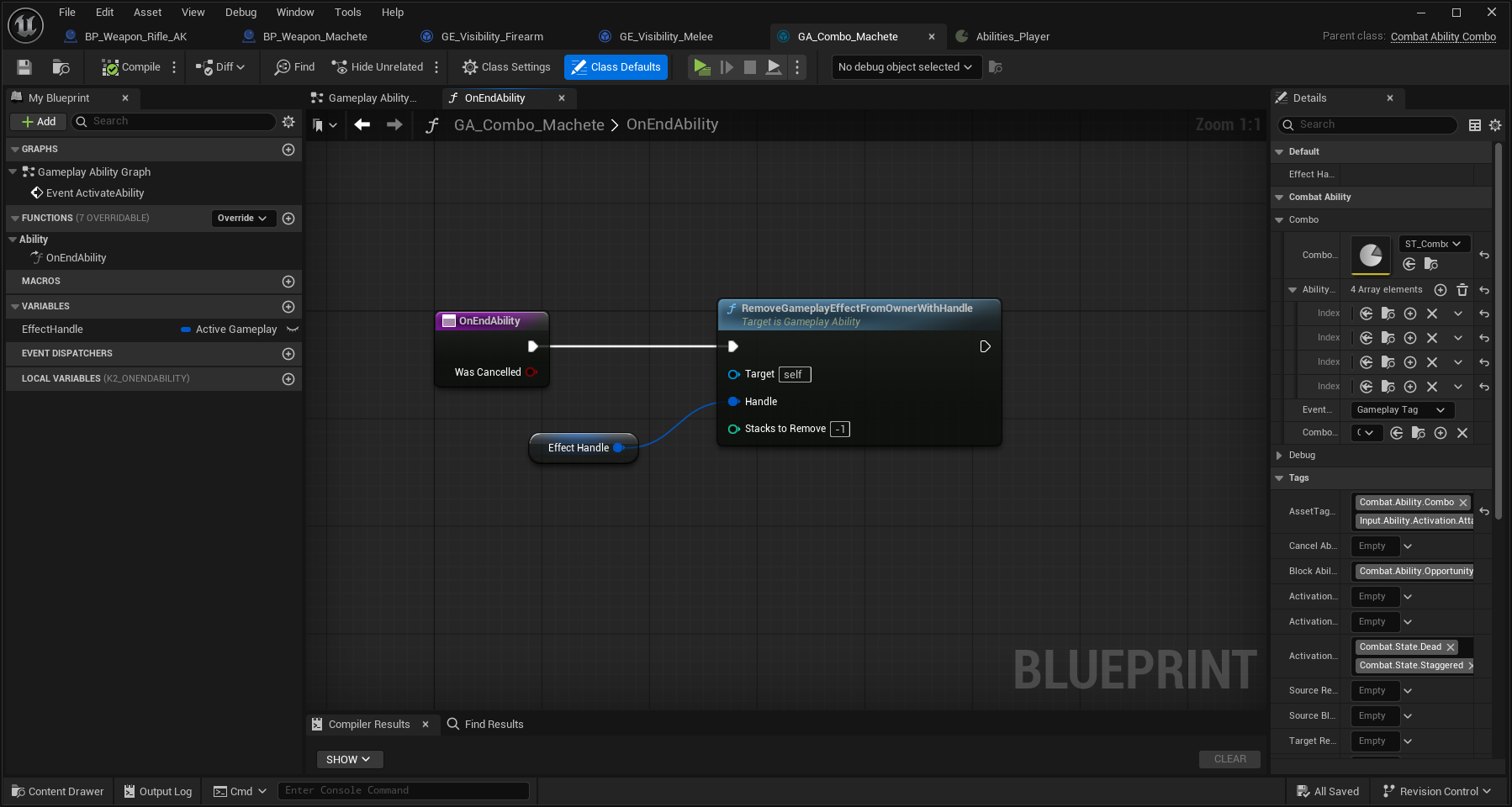The image size is (1512, 807).
Task: Navigate back in graph history
Action: click(362, 124)
